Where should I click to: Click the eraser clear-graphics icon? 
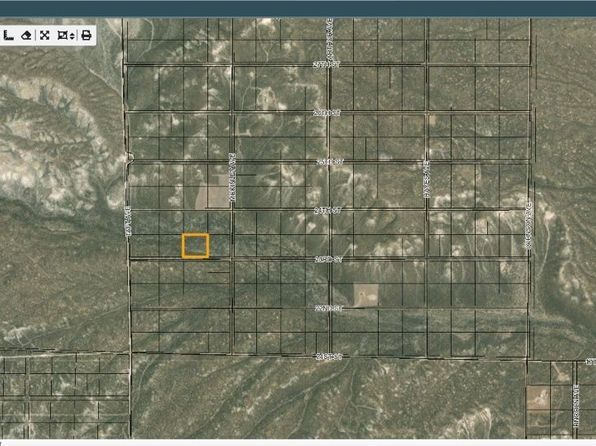(x=26, y=36)
